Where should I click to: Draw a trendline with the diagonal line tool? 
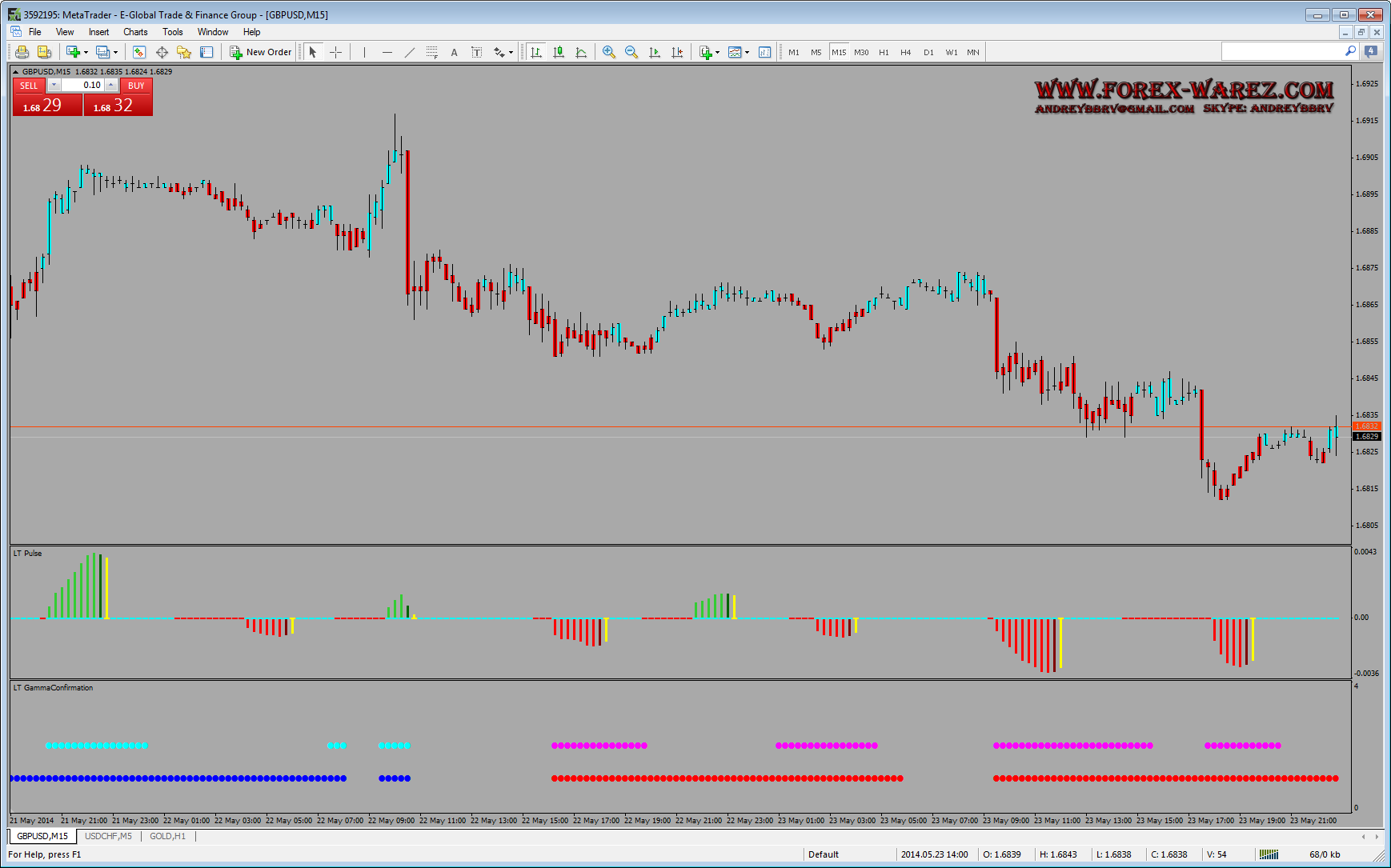[410, 53]
